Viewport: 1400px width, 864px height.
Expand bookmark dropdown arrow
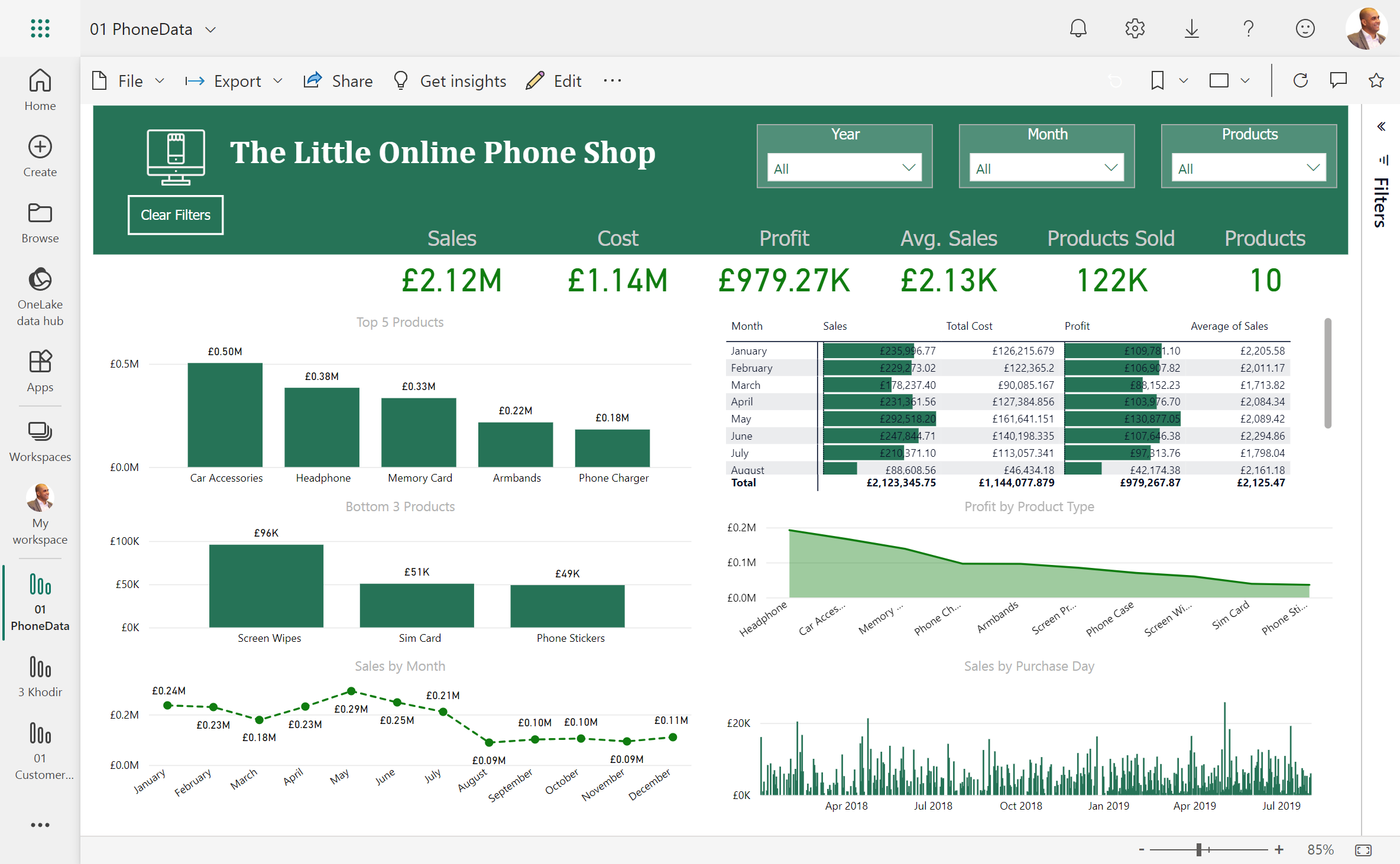pyautogui.click(x=1183, y=81)
